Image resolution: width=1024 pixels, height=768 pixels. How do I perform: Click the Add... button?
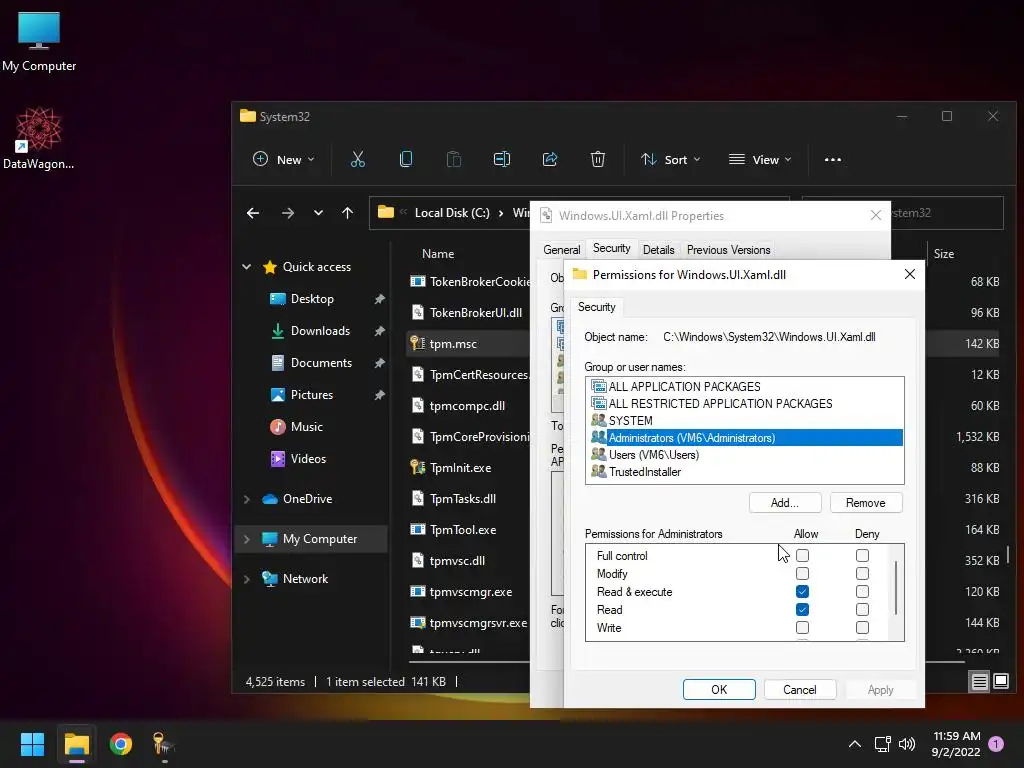pos(785,503)
